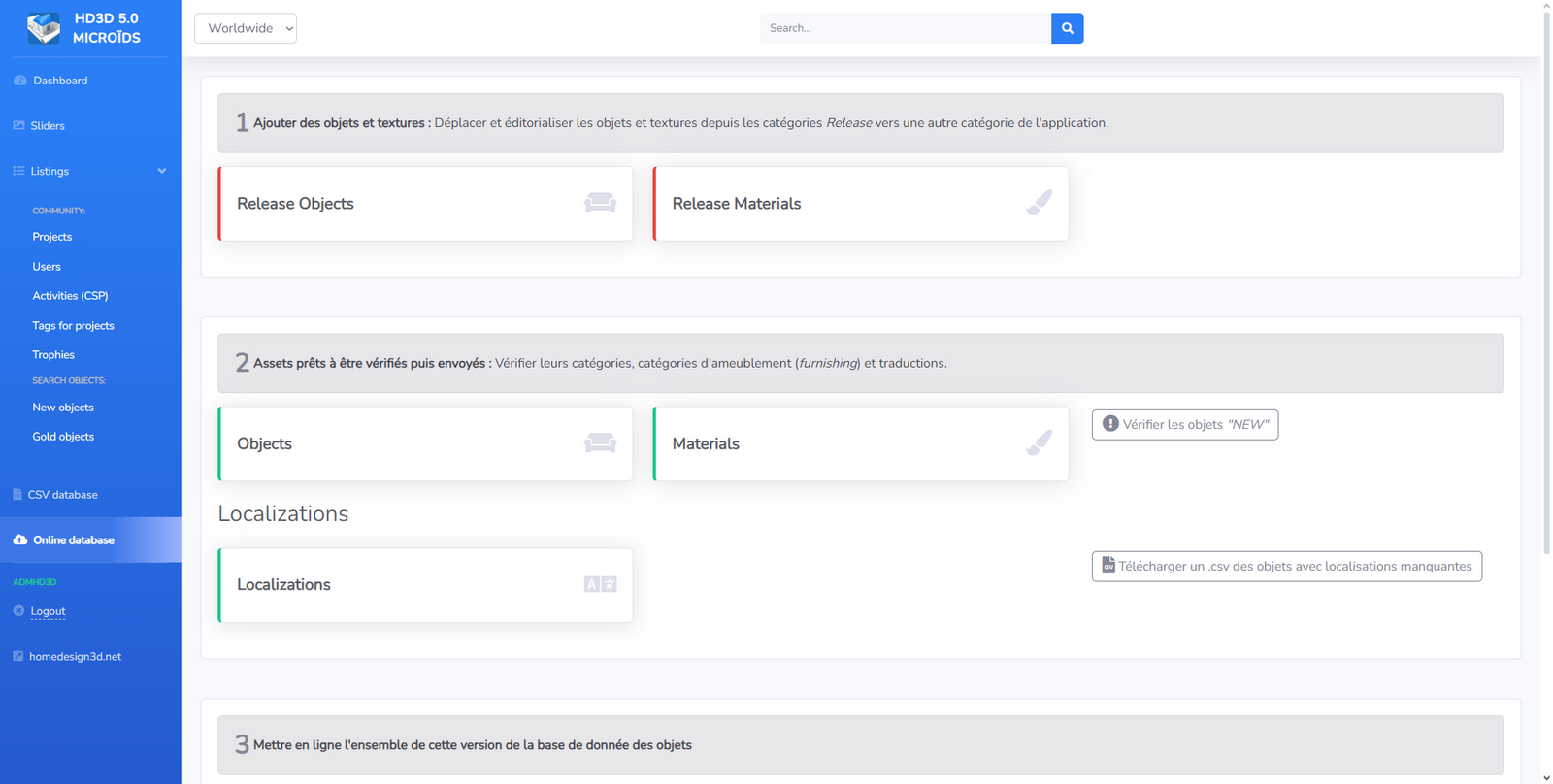Open CSV database in the sidebar
Image resolution: width=1553 pixels, height=784 pixels.
pyautogui.click(x=62, y=495)
